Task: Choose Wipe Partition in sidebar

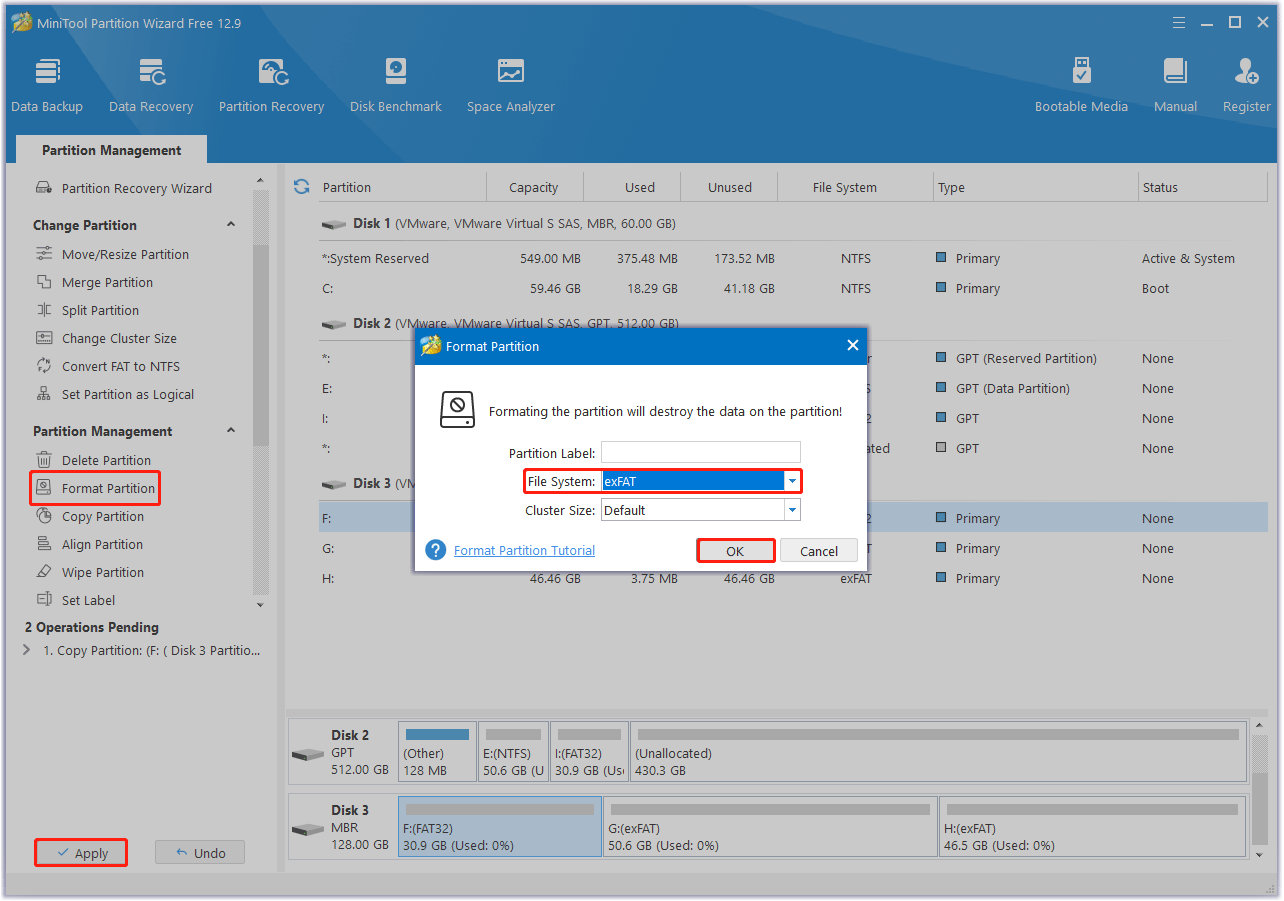Action: 90,572
